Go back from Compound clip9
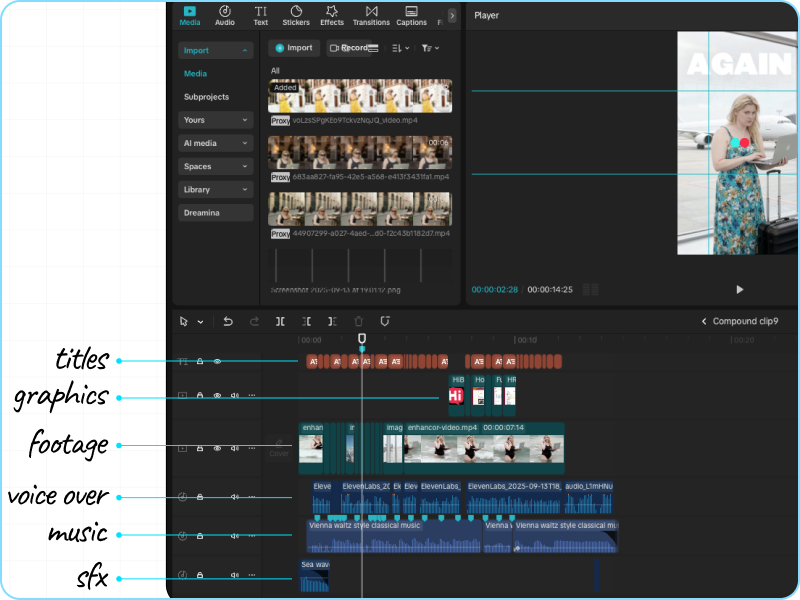The width and height of the screenshot is (800, 600). pyautogui.click(x=703, y=322)
